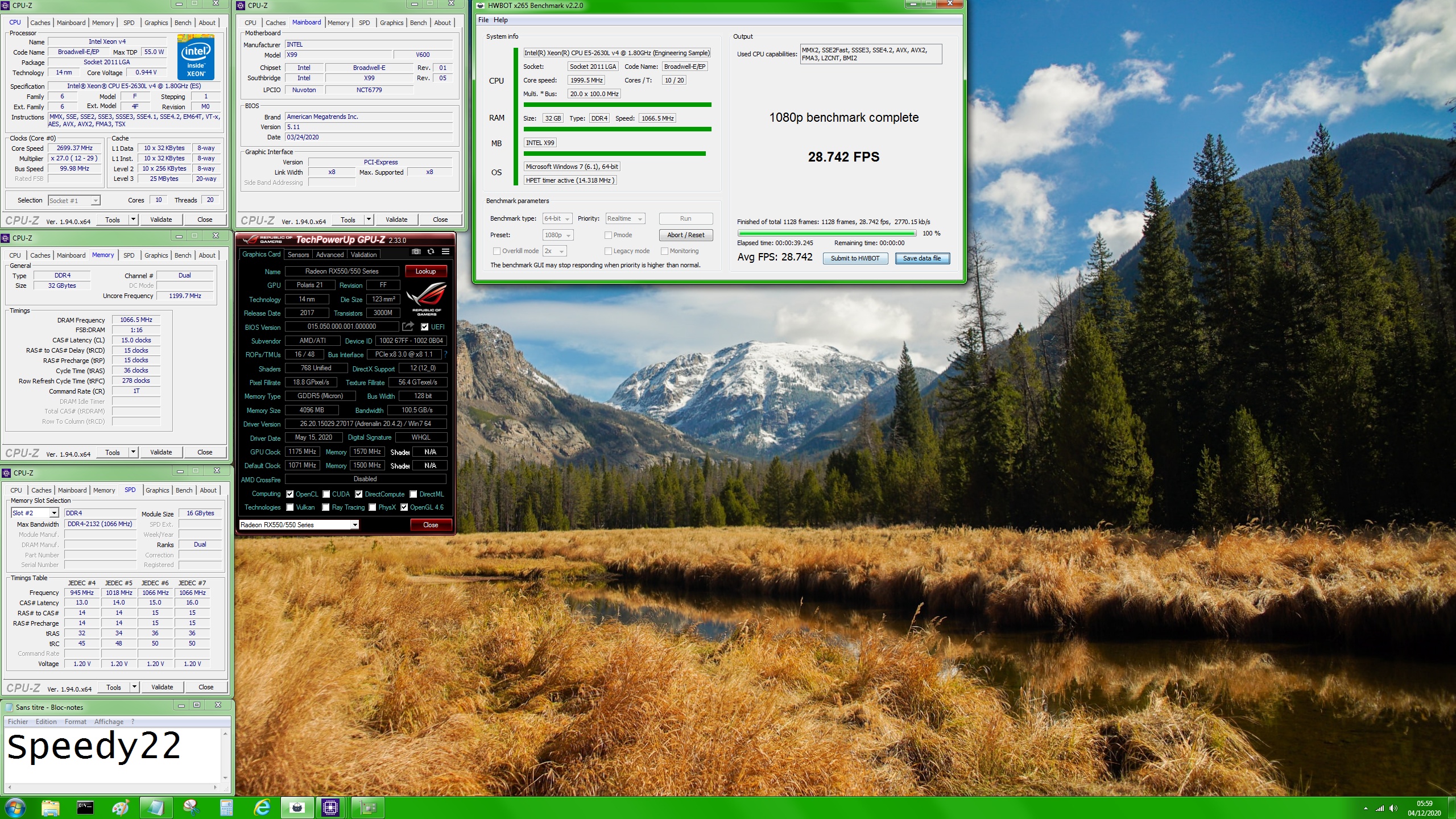Viewport: 1456px width, 819px height.
Task: Toggle the Ray Tracing checkbox
Action: [326, 507]
